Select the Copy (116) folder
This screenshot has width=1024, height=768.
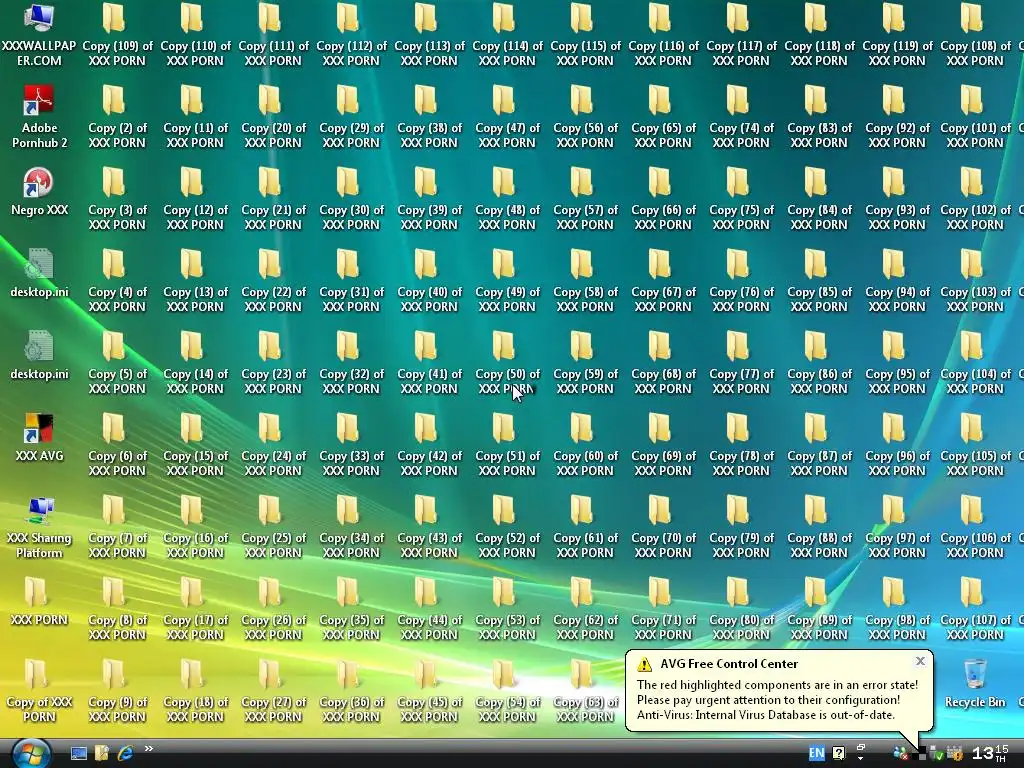coord(663,34)
